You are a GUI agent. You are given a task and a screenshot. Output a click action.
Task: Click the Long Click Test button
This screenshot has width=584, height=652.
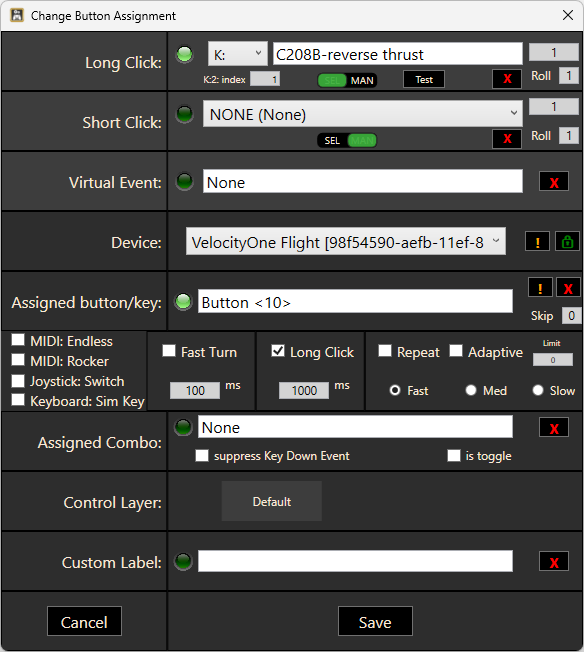[424, 79]
